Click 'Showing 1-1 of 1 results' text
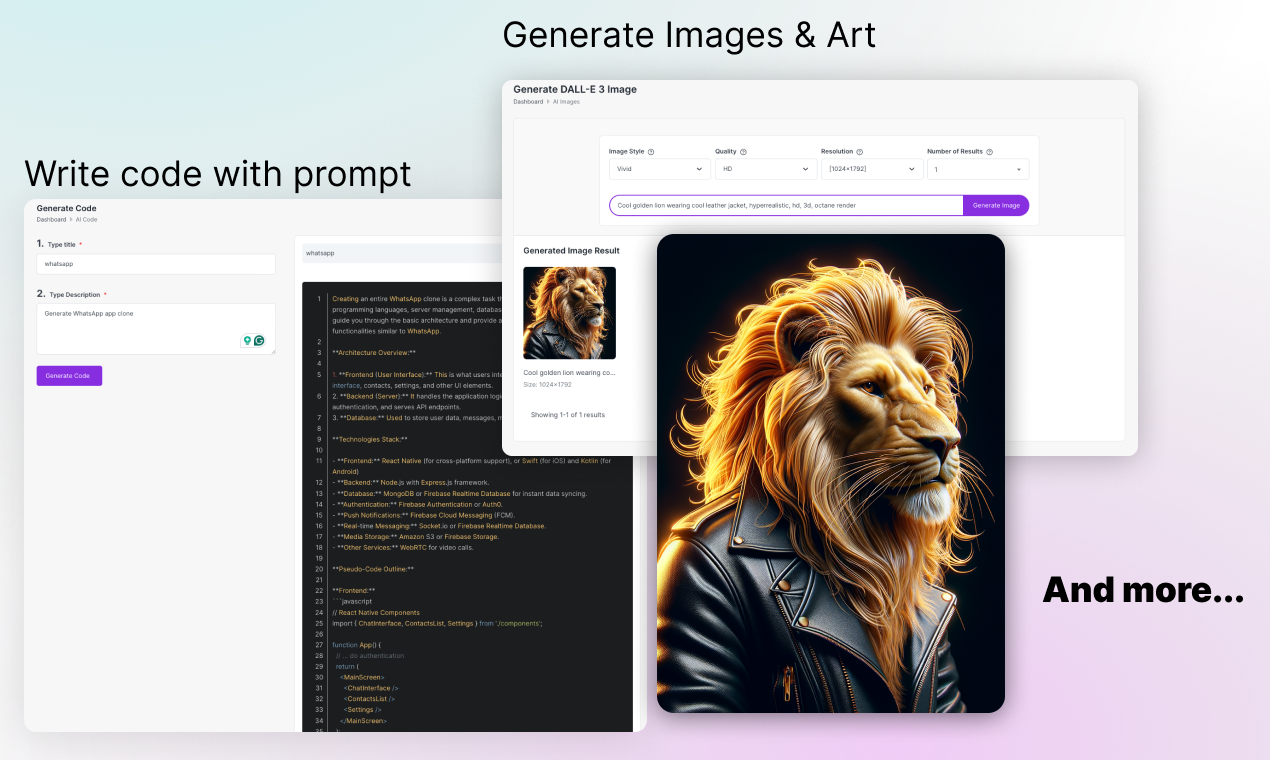 [568, 414]
